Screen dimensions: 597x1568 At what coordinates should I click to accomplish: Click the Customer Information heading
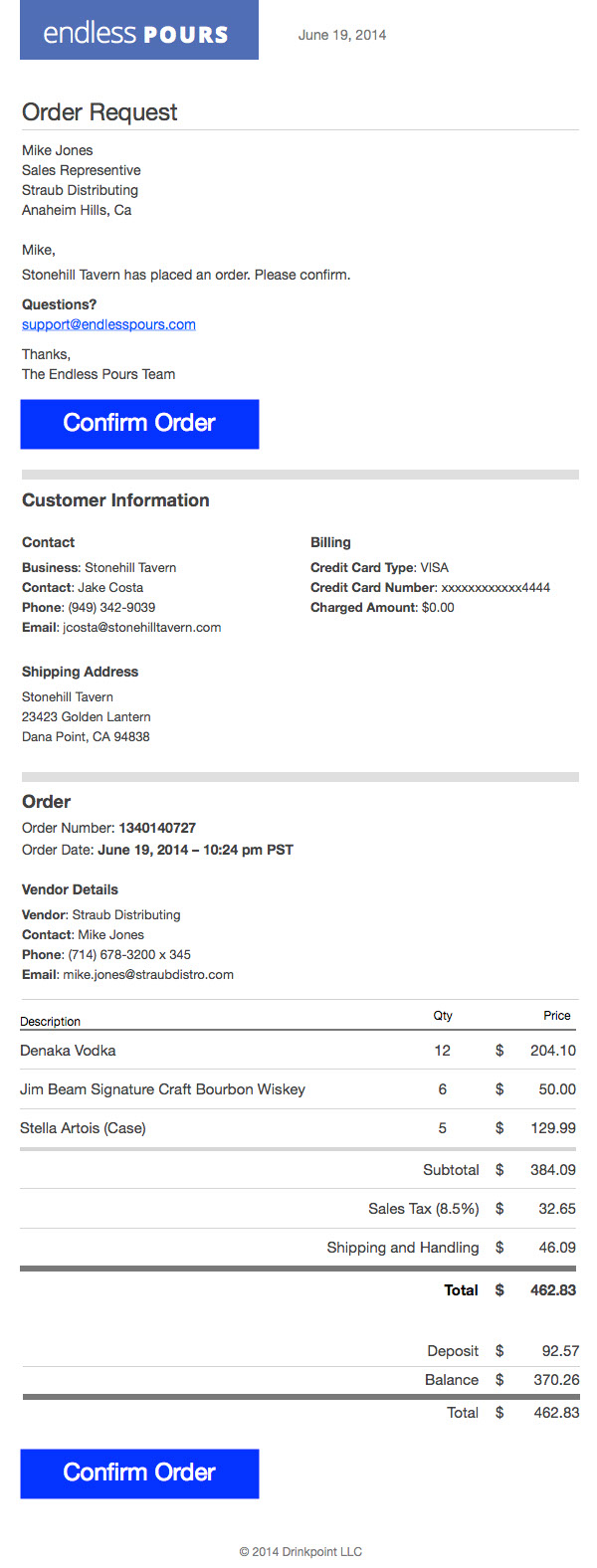click(115, 500)
